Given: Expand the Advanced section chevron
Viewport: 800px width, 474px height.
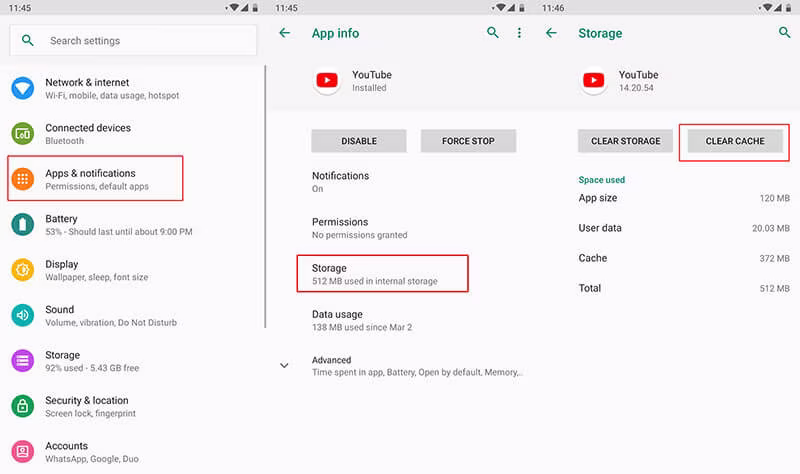Looking at the screenshot, I should click(x=284, y=365).
